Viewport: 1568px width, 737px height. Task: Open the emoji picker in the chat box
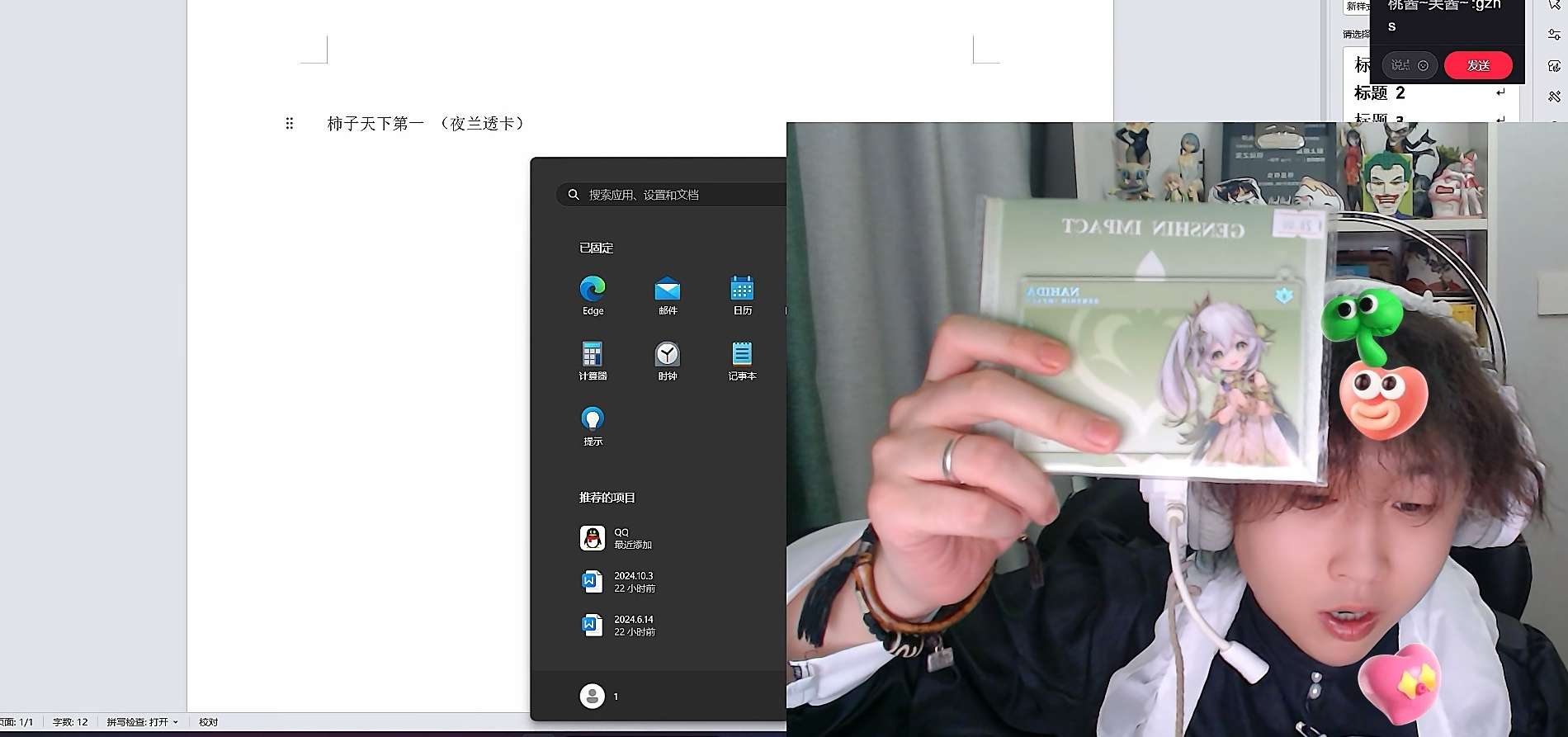(x=1423, y=65)
